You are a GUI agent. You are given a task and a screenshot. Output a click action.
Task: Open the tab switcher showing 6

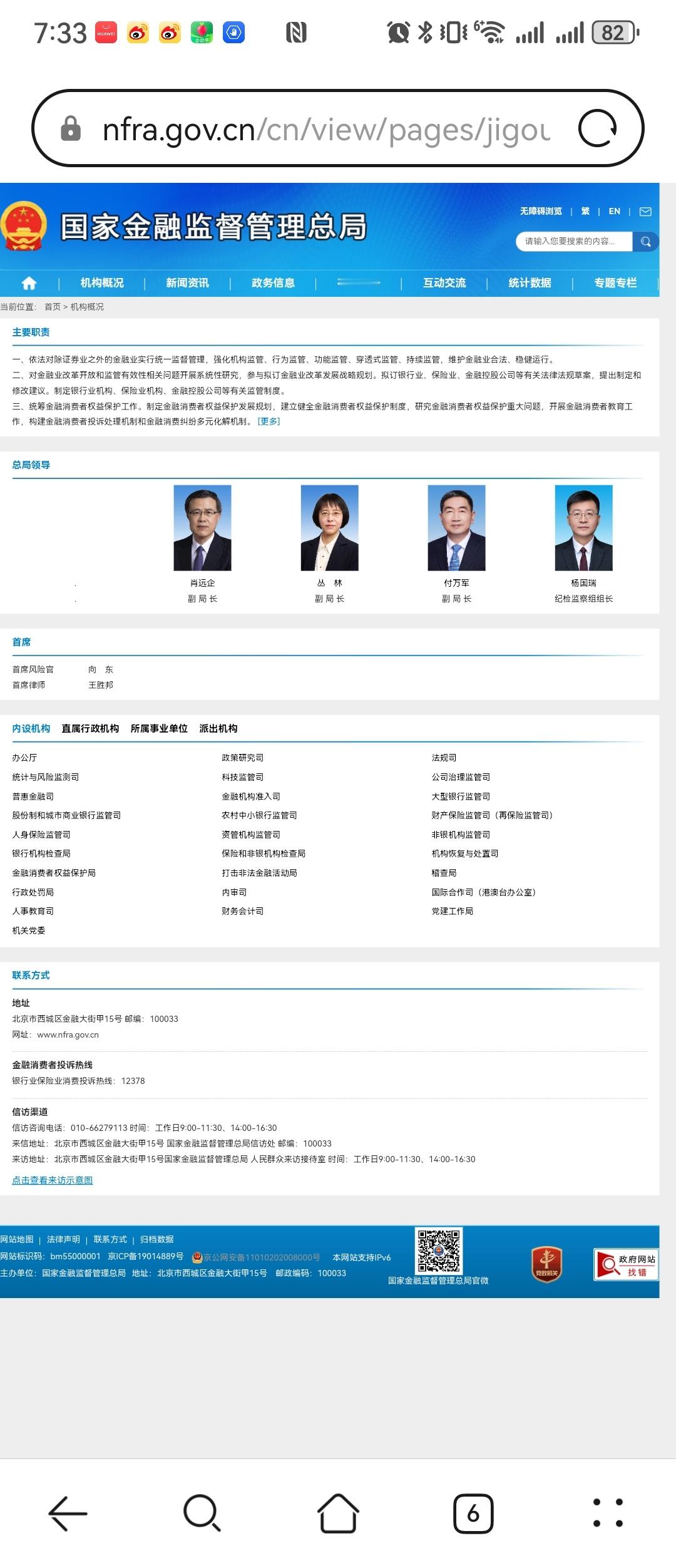tap(473, 1514)
